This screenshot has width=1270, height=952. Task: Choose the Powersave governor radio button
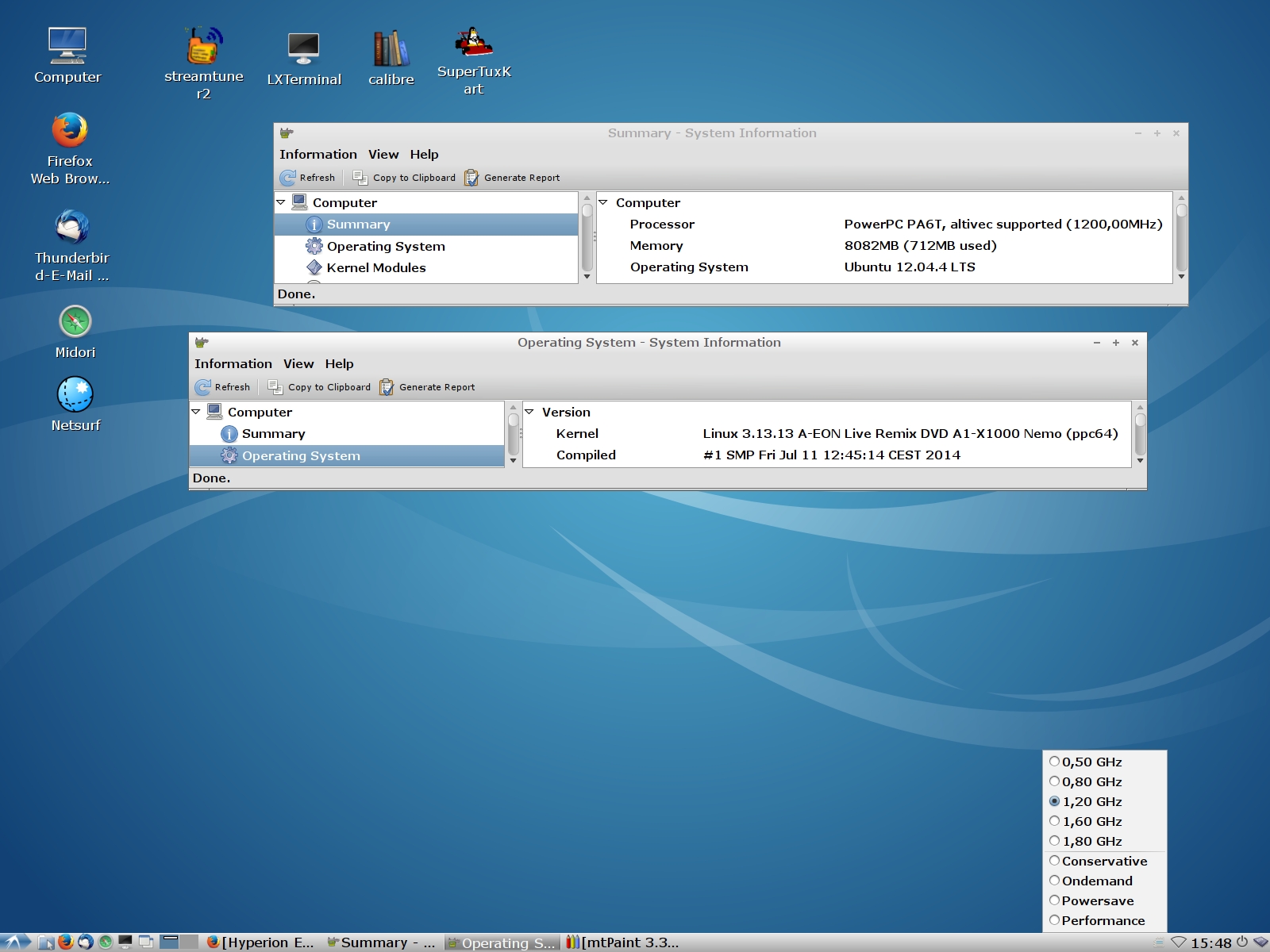[x=1055, y=900]
